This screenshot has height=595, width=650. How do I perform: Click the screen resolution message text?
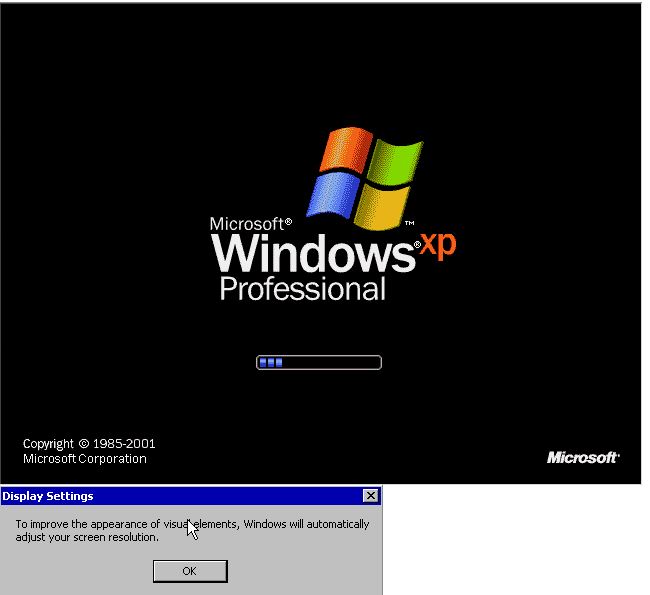[192, 530]
